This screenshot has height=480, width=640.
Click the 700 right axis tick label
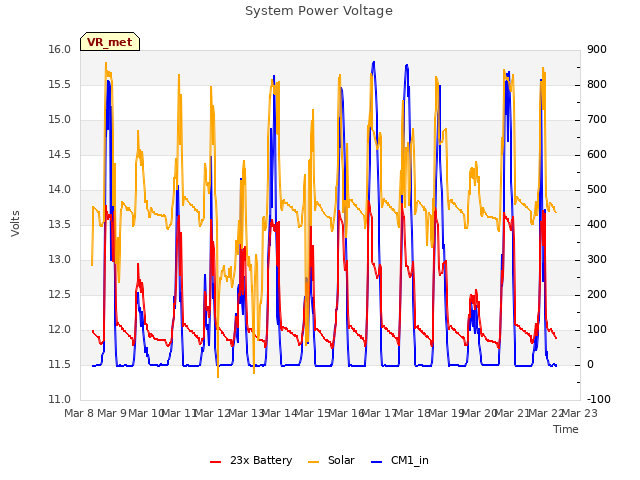(x=597, y=120)
